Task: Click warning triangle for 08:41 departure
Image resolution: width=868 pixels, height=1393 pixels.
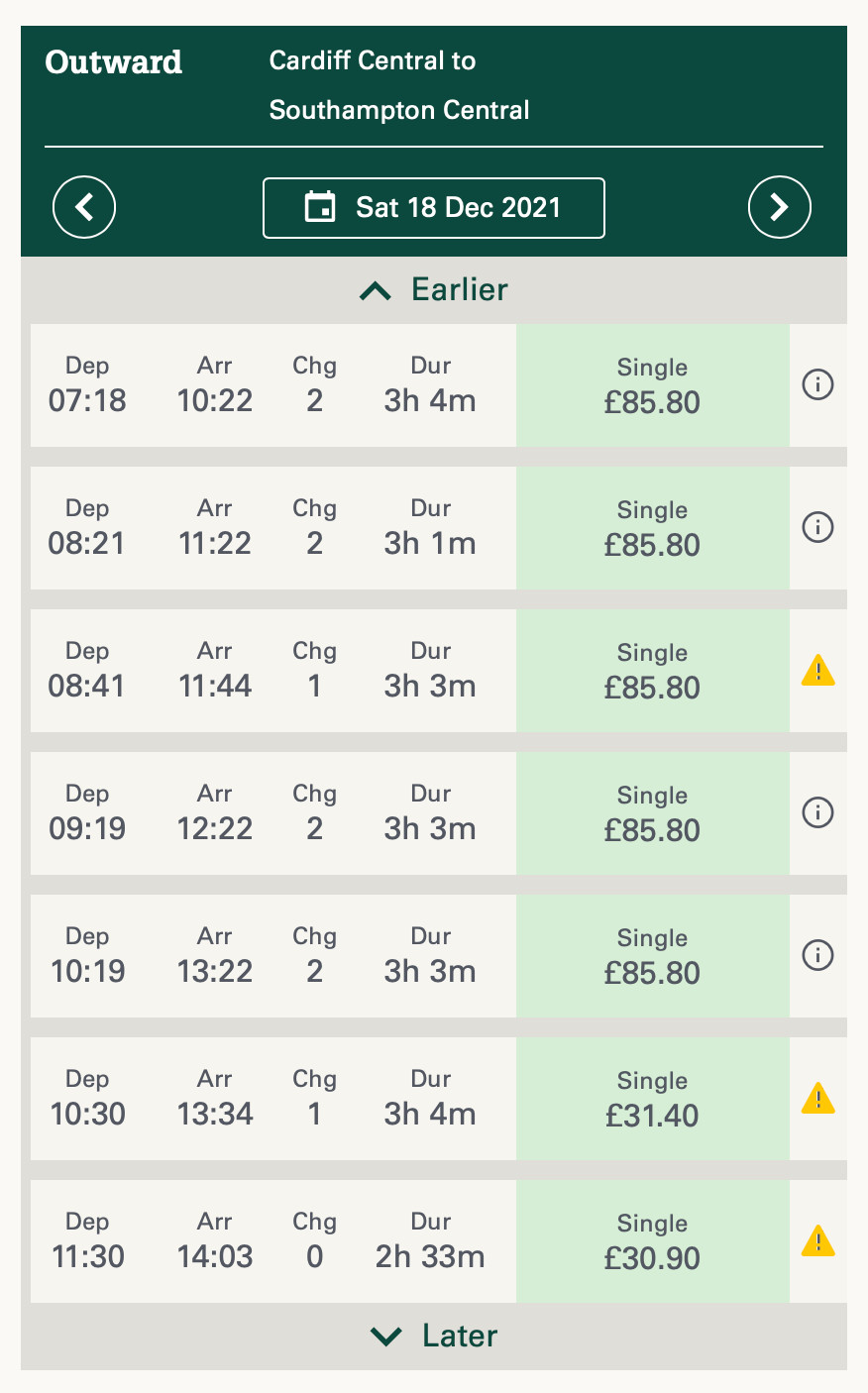Action: point(817,671)
